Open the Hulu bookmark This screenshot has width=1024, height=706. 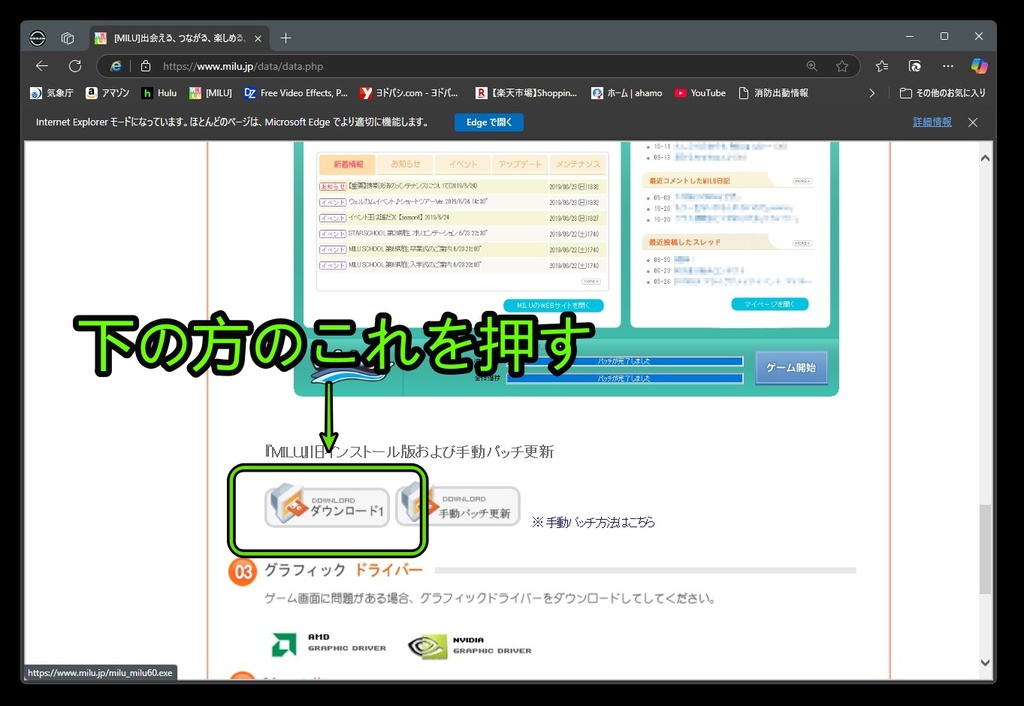coord(159,93)
